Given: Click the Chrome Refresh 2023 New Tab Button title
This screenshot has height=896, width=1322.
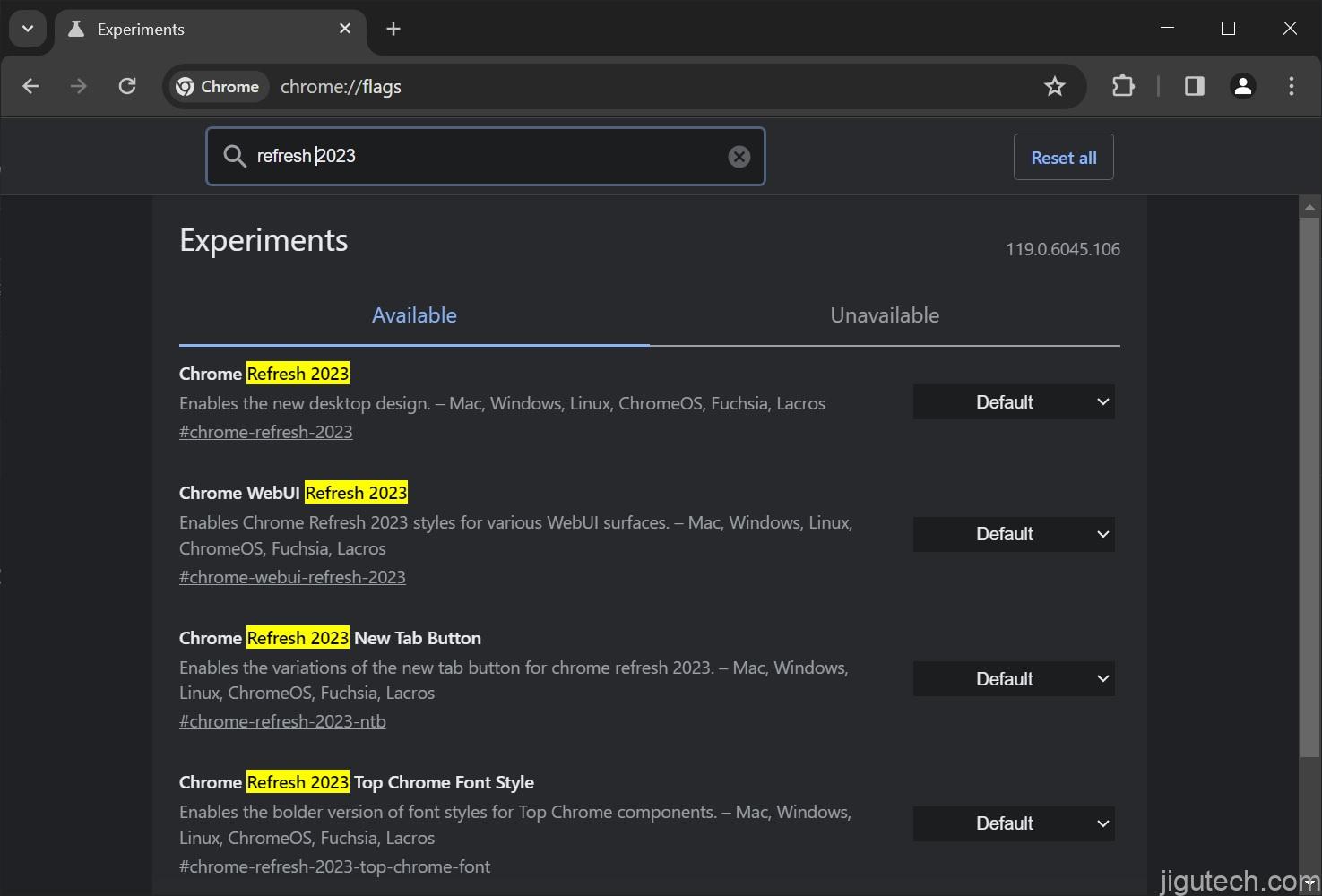Looking at the screenshot, I should (330, 638).
